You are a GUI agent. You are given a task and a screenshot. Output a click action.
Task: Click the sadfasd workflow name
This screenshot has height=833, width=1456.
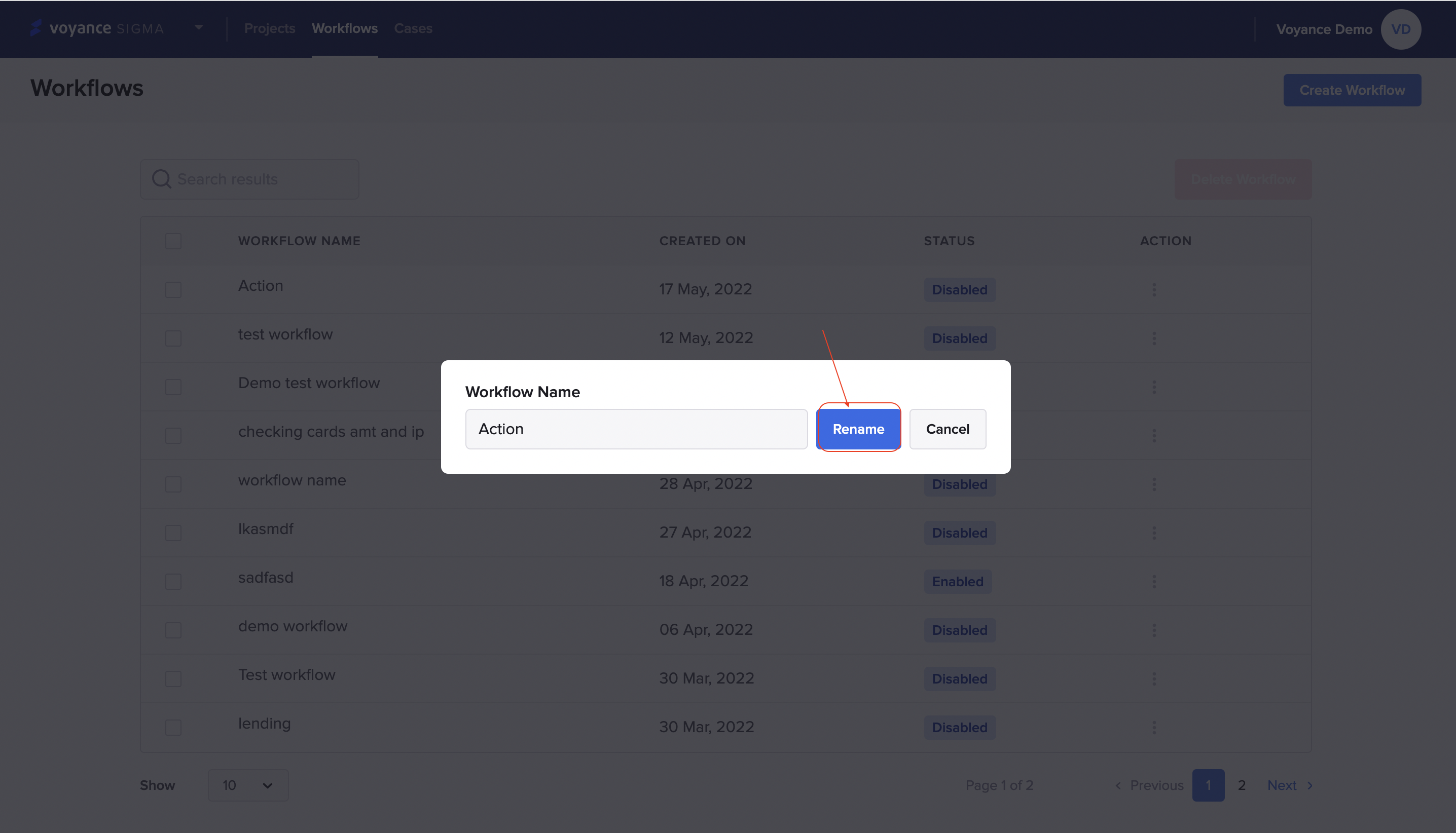(x=266, y=577)
